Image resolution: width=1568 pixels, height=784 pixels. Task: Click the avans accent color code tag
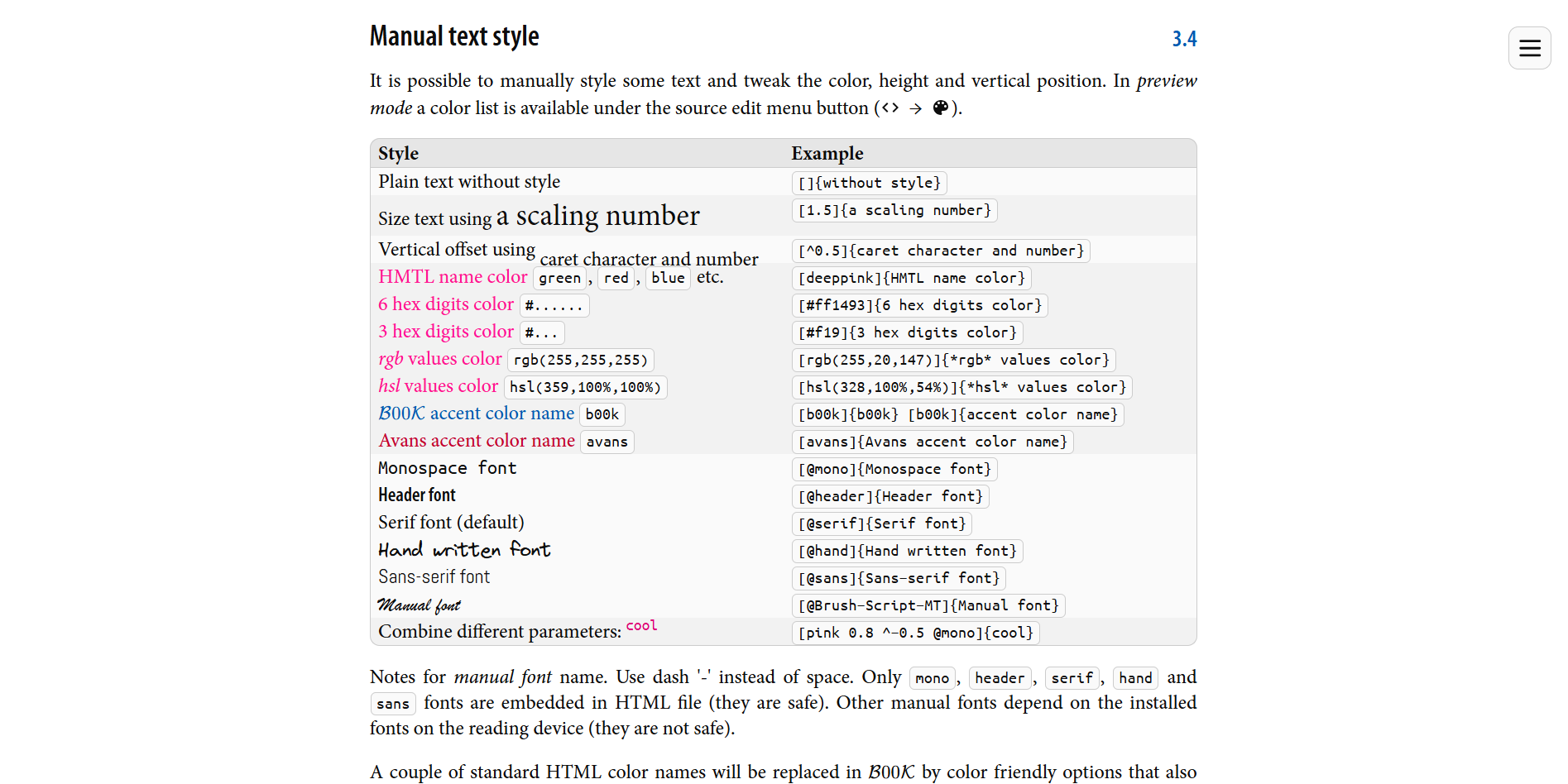[x=607, y=442]
